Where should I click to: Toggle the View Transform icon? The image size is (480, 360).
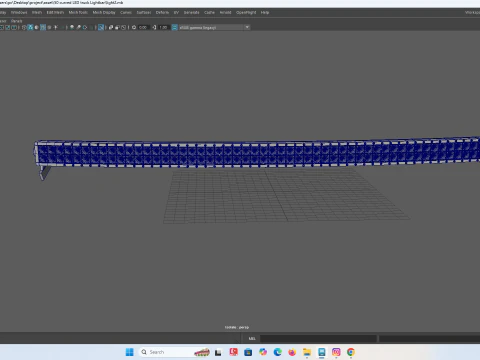(175, 27)
